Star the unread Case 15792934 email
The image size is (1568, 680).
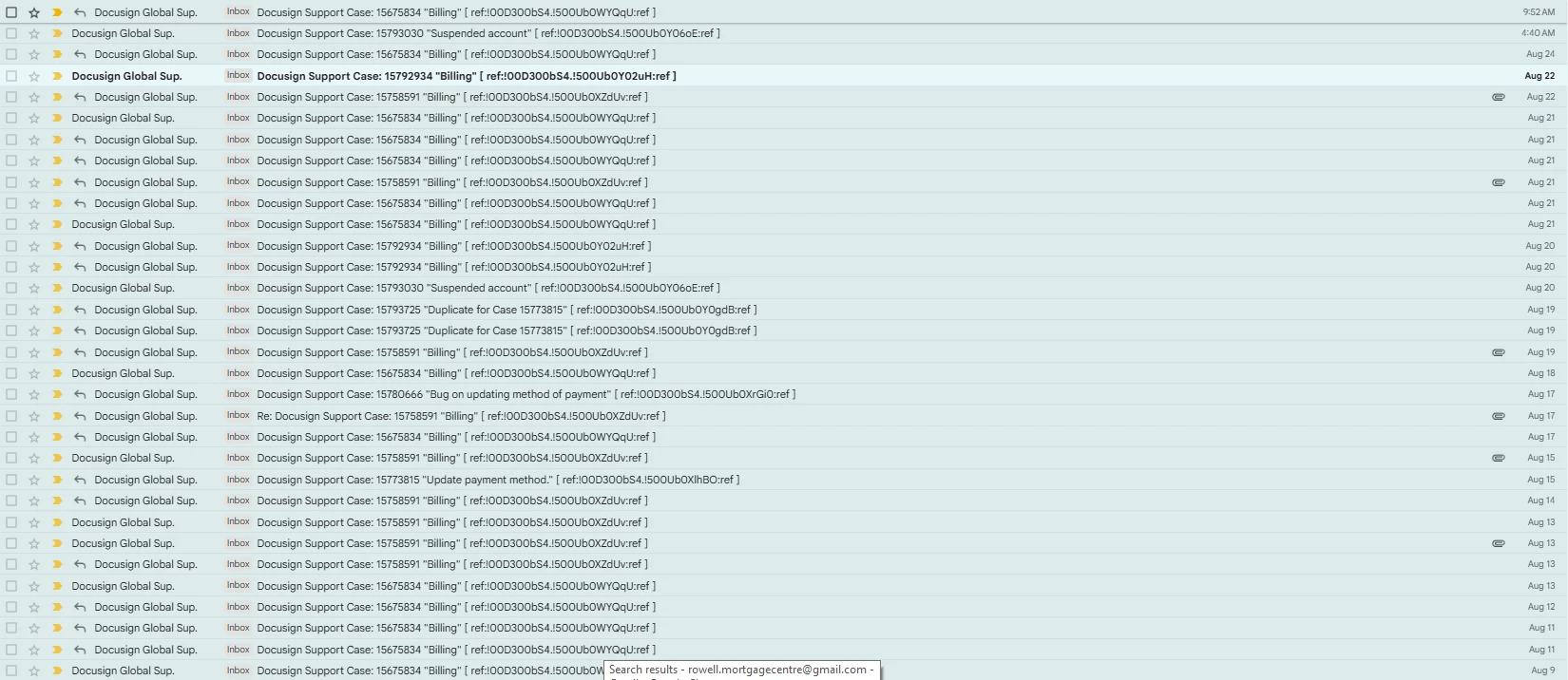pyautogui.click(x=34, y=76)
